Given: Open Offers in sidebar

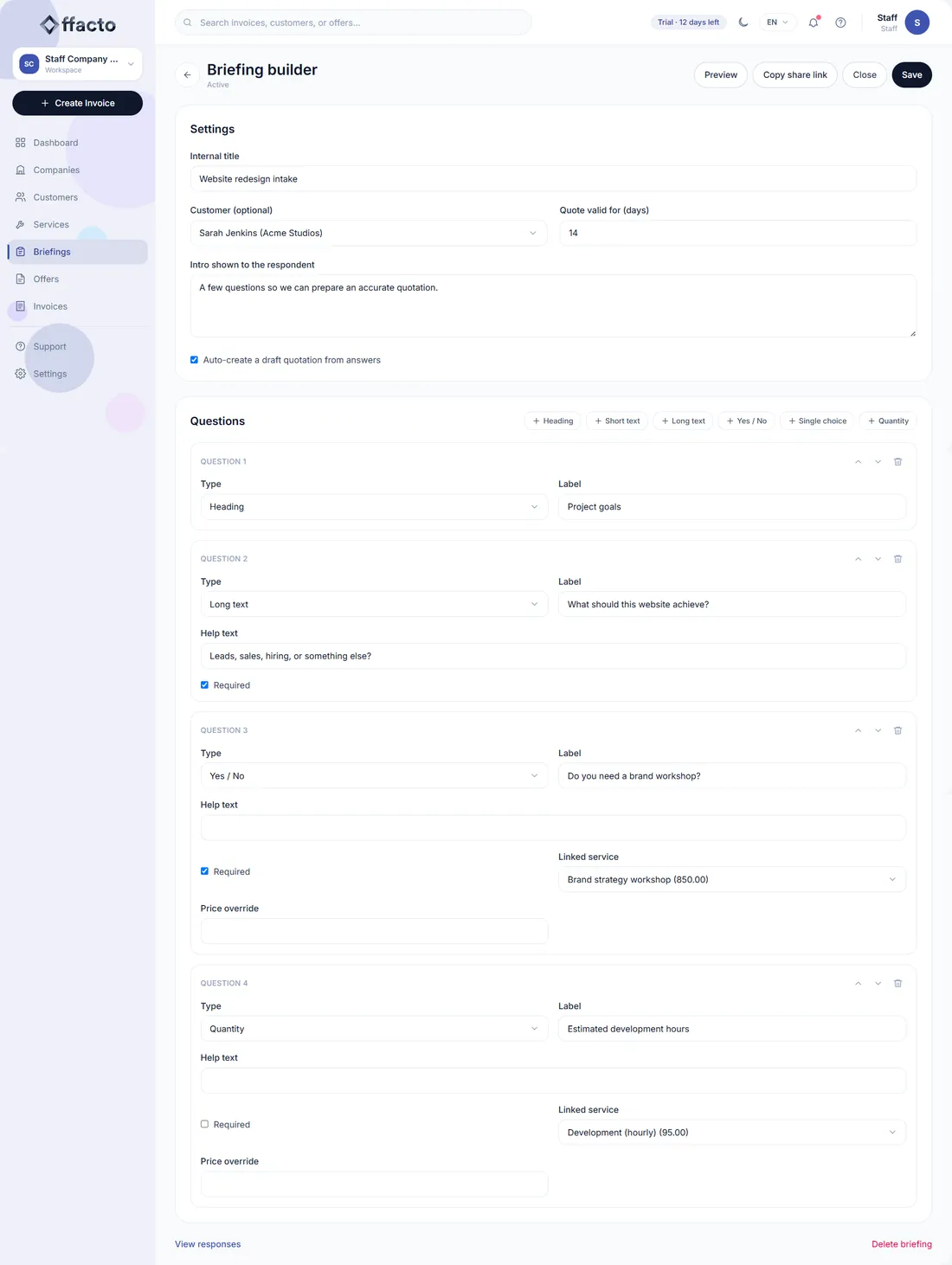Looking at the screenshot, I should point(77,279).
